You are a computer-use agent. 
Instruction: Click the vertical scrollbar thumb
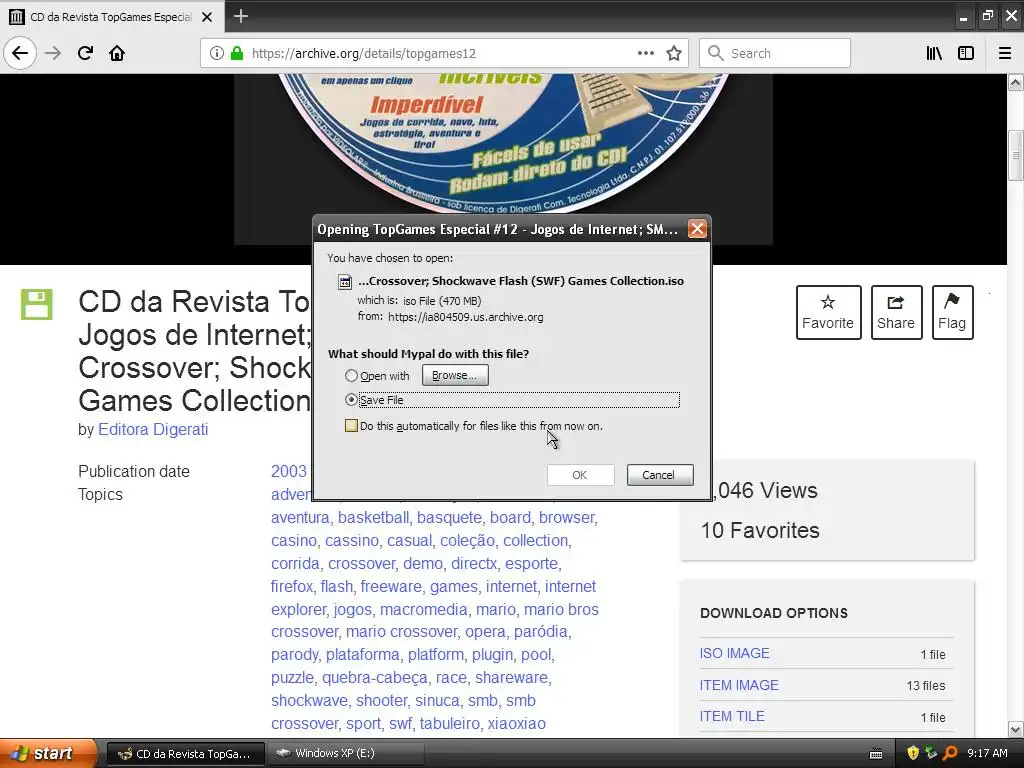1015,155
